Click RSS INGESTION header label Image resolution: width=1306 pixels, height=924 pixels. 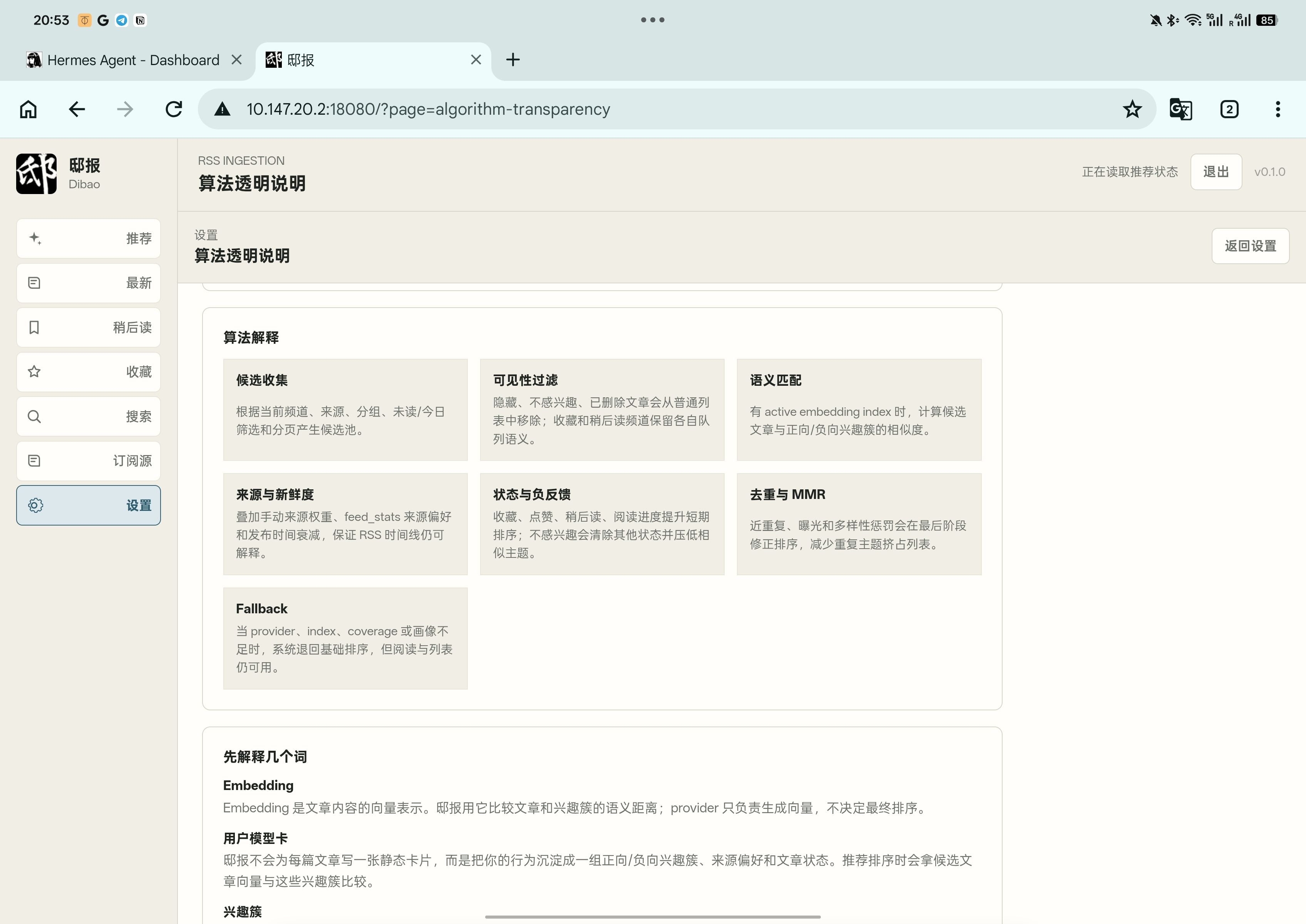pos(241,161)
